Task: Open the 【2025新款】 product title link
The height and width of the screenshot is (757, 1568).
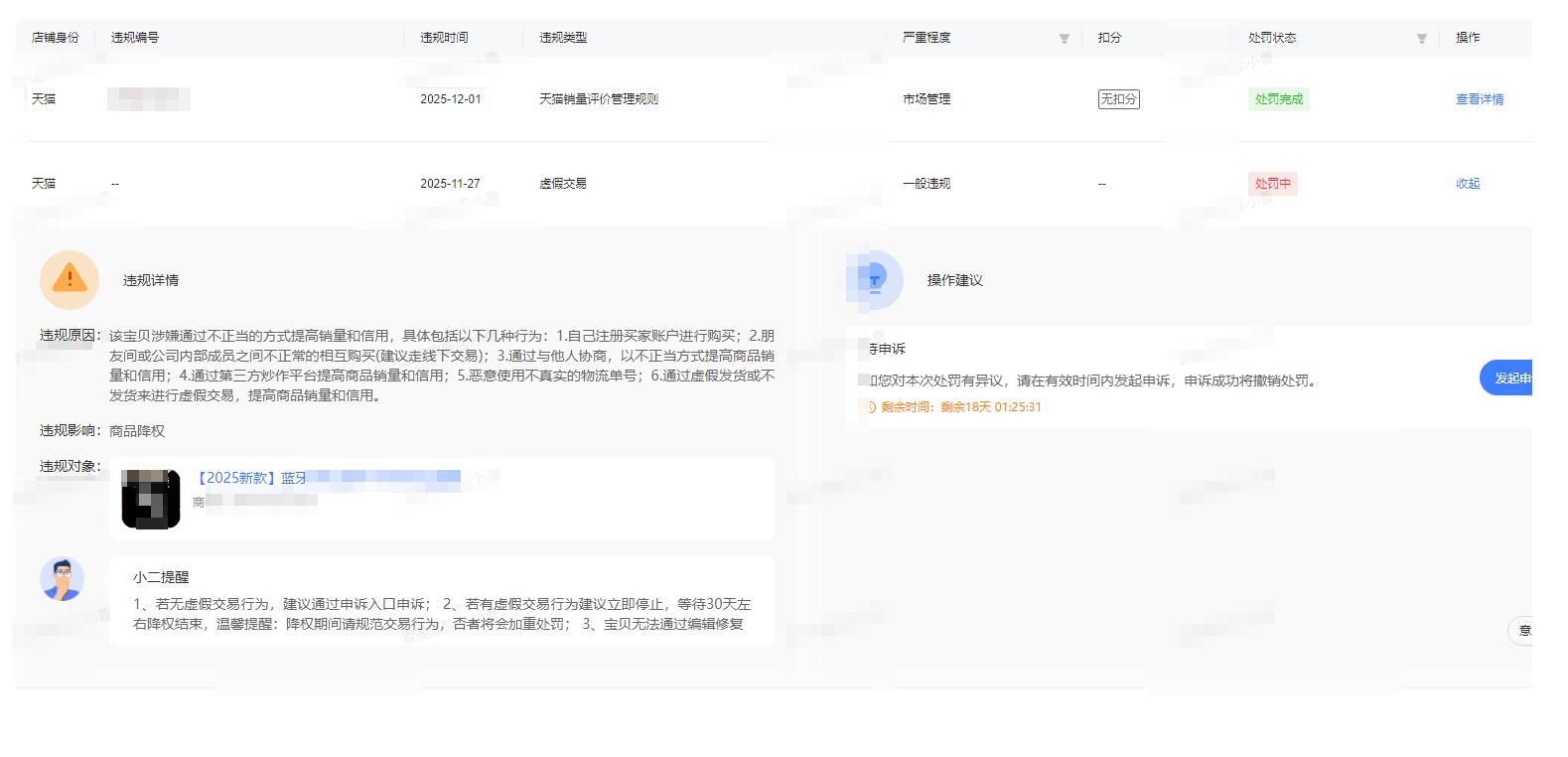Action: pyautogui.click(x=251, y=478)
